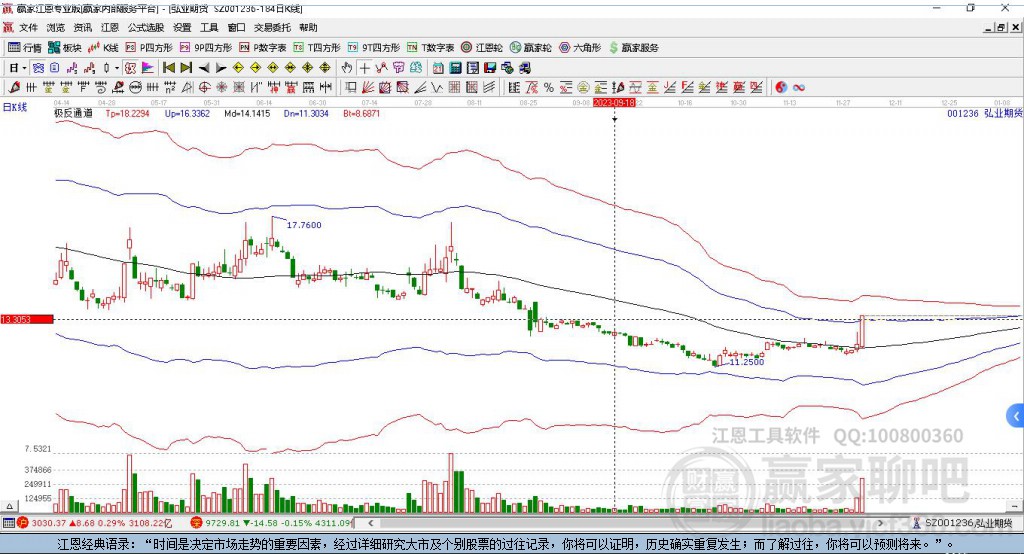Viewport: 1024px width, 554px height.
Task: Click the volume panel up-triangle button
Action: pyautogui.click(x=10, y=506)
